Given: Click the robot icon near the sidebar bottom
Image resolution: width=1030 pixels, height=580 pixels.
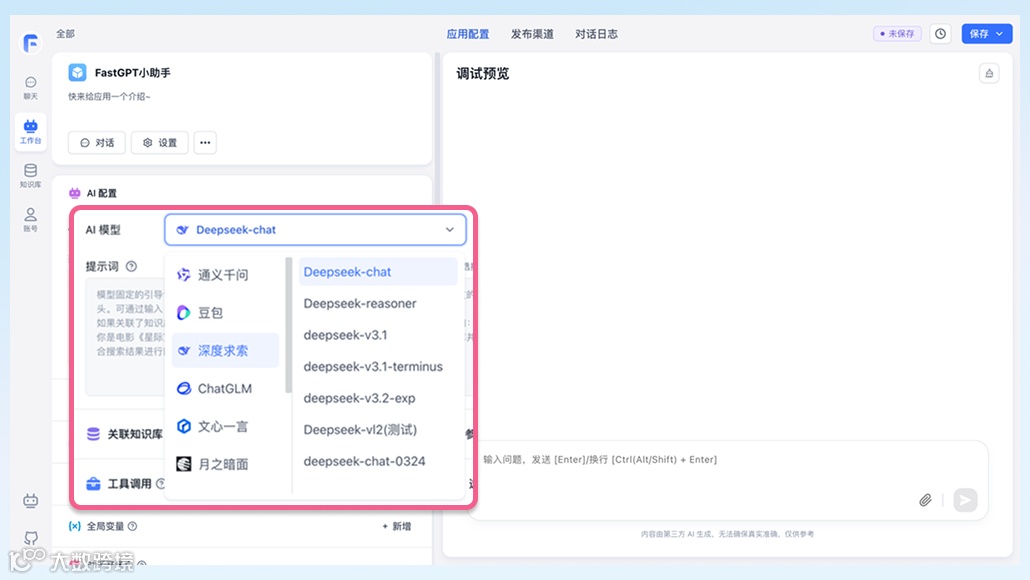Looking at the screenshot, I should 30,501.
